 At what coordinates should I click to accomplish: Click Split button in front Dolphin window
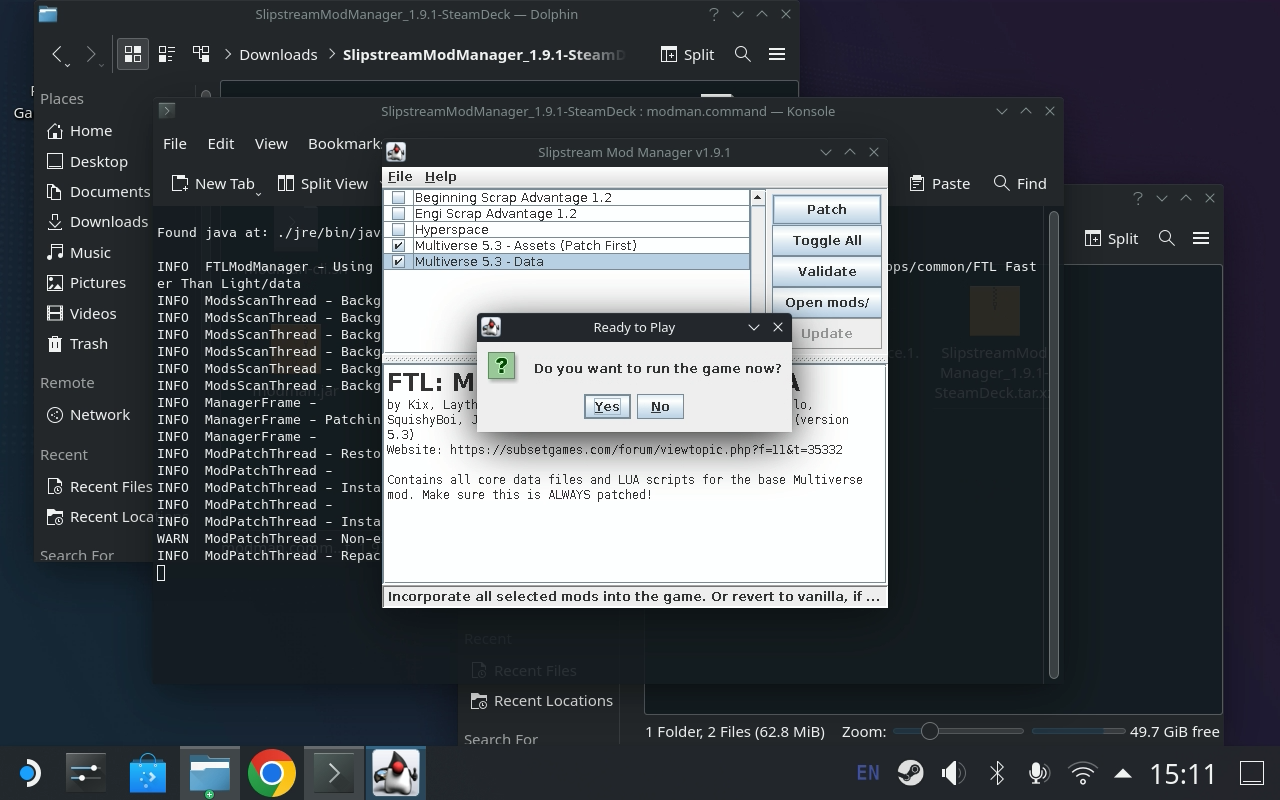(687, 54)
